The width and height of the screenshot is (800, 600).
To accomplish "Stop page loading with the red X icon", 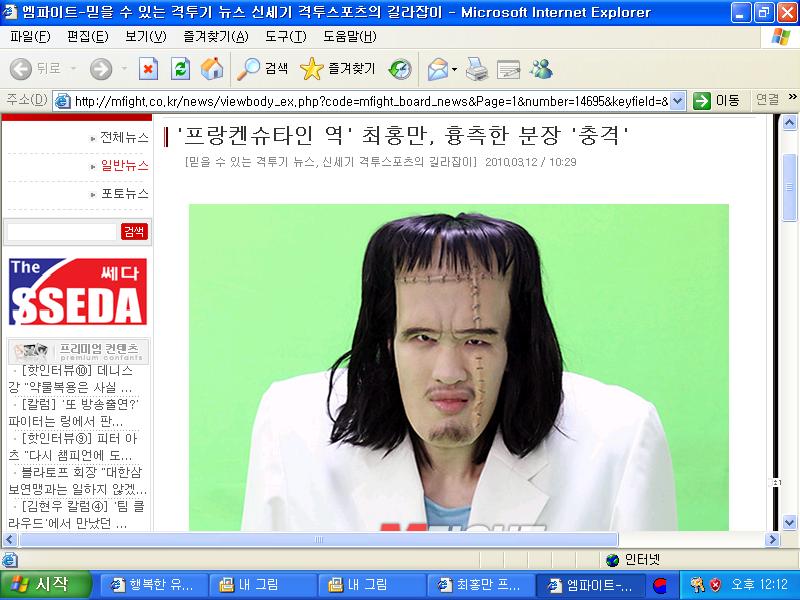I will (x=148, y=69).
